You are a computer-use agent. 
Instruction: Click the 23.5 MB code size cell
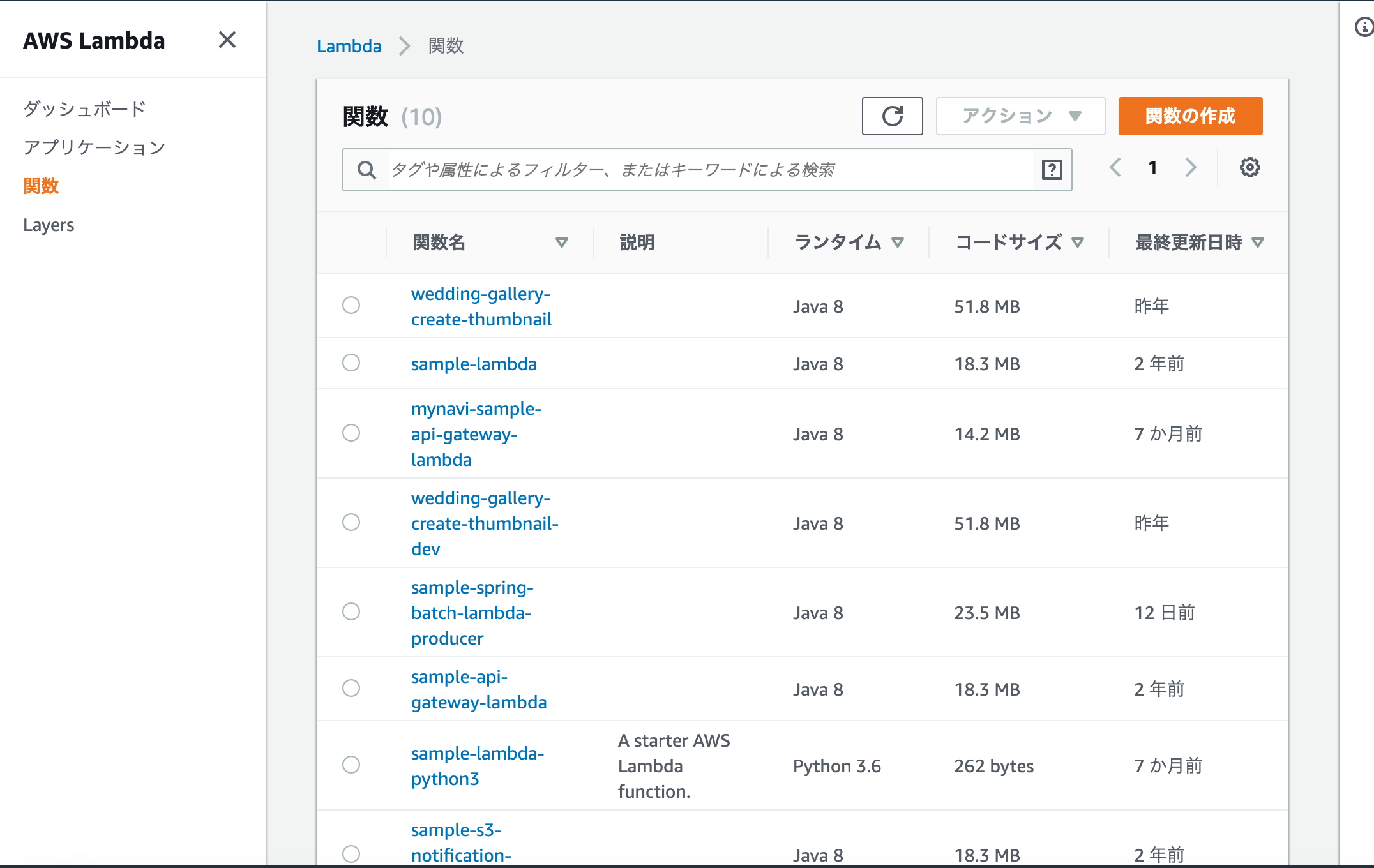pyautogui.click(x=987, y=613)
